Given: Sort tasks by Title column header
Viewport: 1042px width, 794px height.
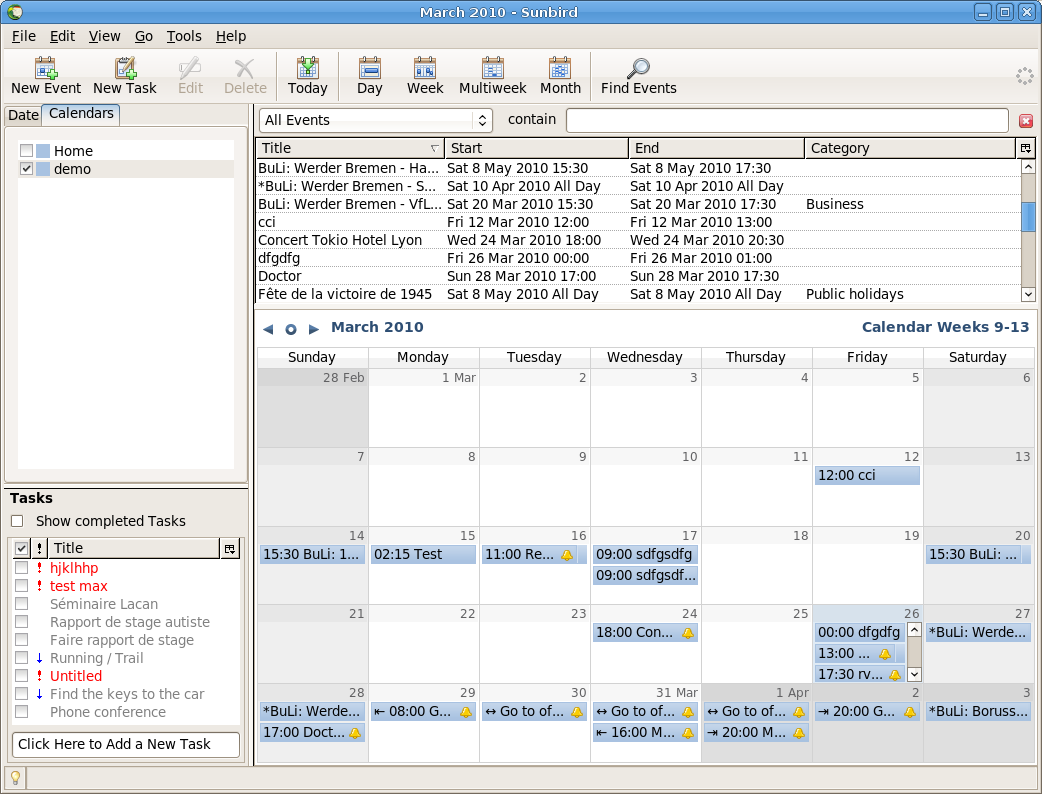Looking at the screenshot, I should pos(134,548).
